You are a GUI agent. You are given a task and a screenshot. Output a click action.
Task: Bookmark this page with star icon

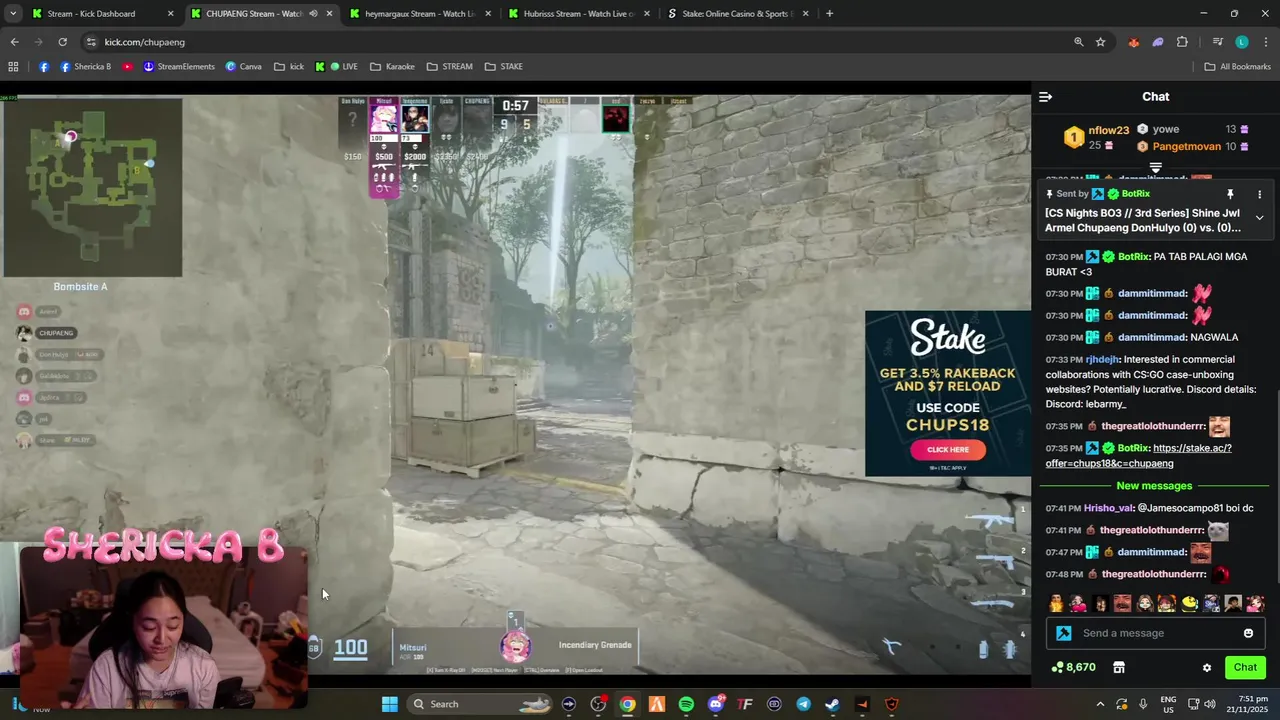tap(1100, 42)
